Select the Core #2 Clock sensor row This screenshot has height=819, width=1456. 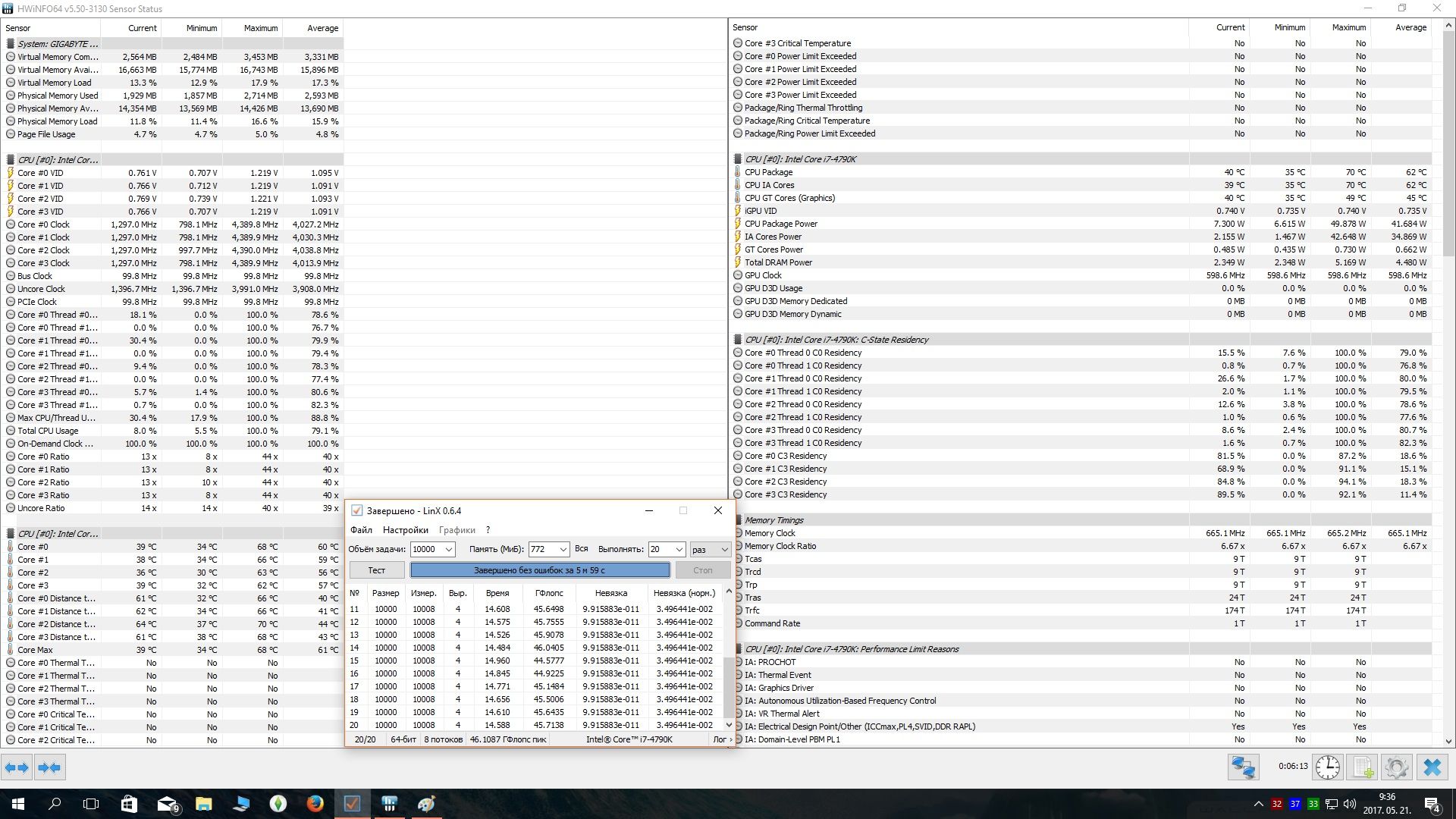coord(172,250)
